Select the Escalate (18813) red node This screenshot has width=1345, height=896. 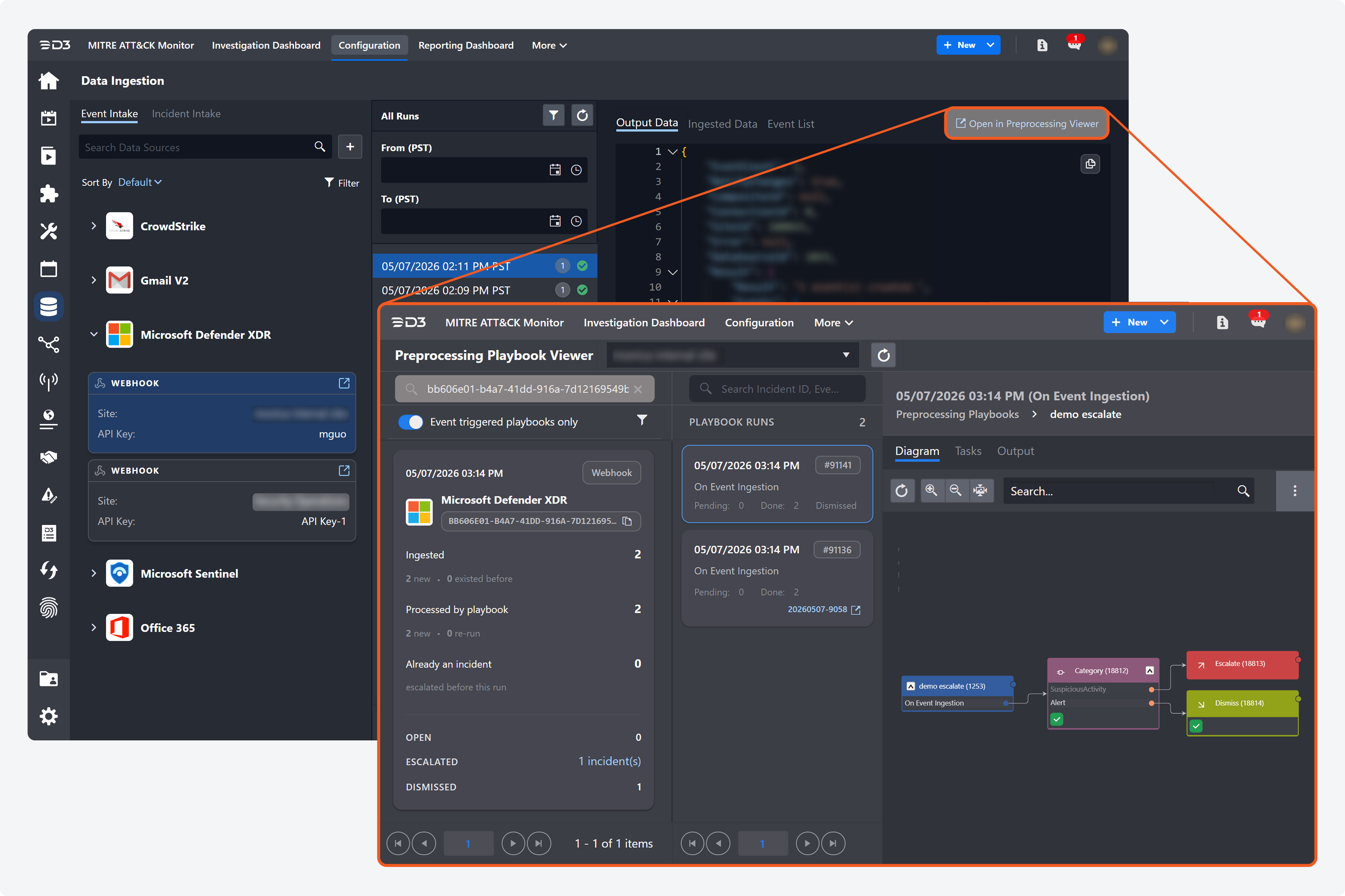(x=1242, y=664)
